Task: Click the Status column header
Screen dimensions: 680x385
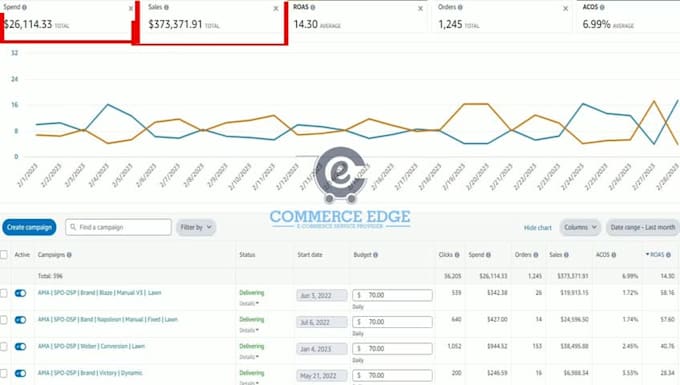Action: pyautogui.click(x=247, y=255)
